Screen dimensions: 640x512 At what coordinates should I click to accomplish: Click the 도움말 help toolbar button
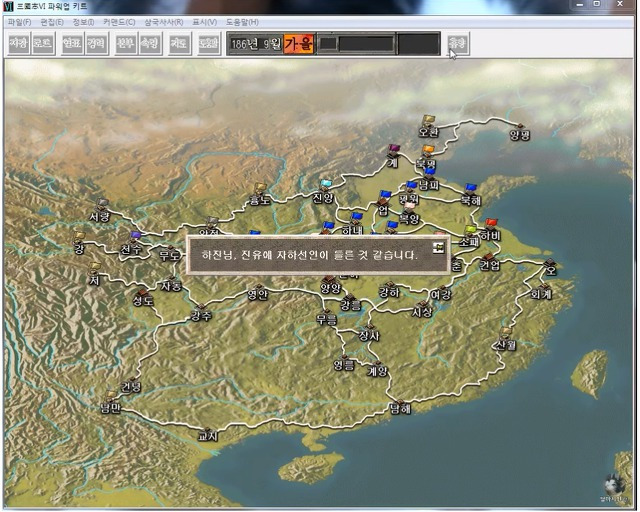[x=208, y=43]
